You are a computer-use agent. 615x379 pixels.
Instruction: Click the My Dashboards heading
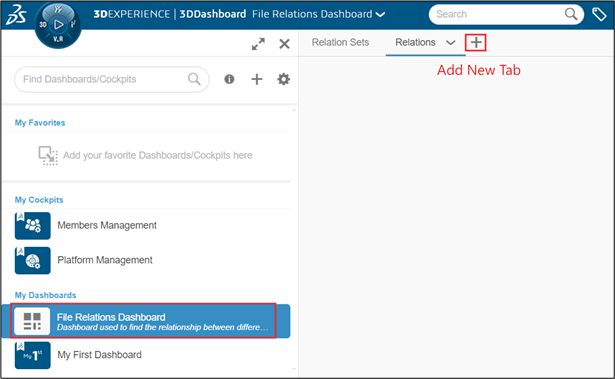click(x=45, y=295)
